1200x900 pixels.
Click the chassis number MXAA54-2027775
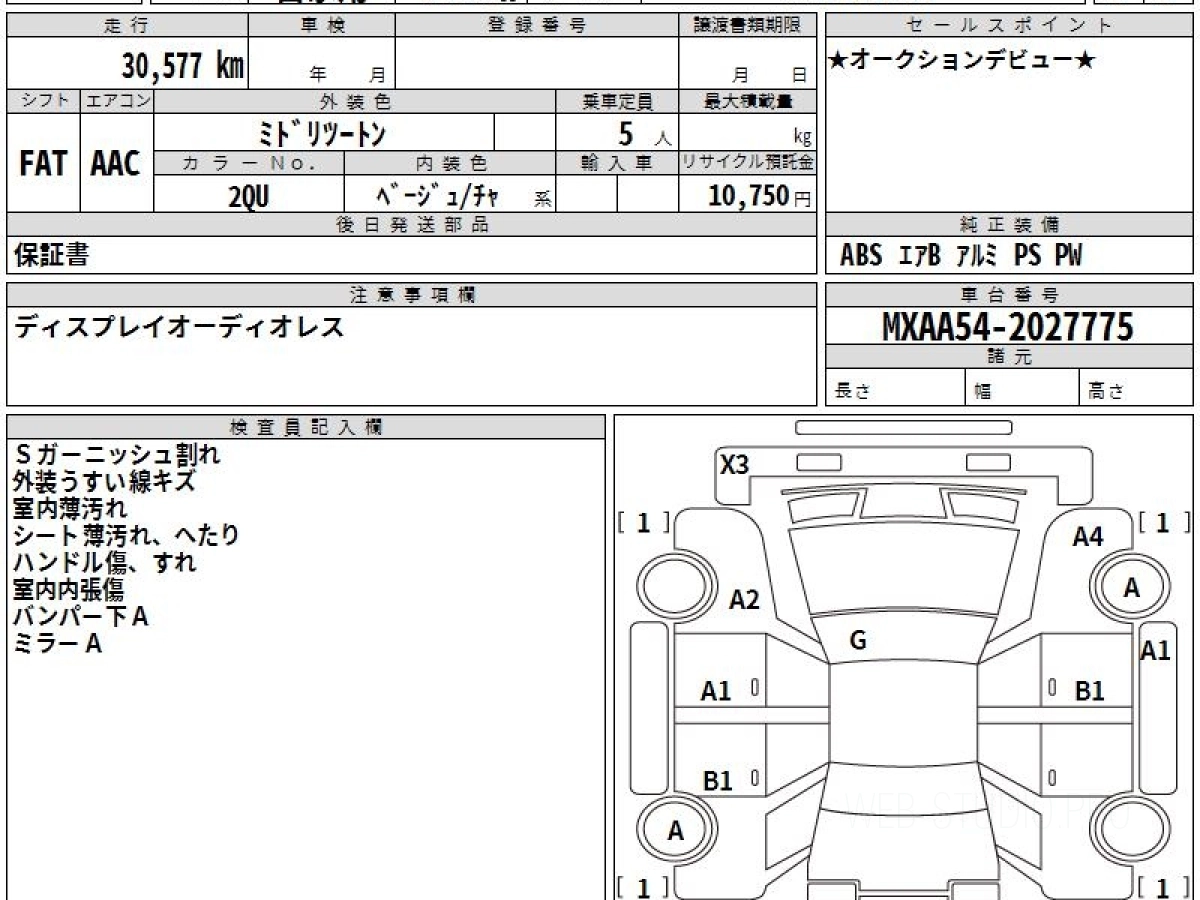point(1007,327)
